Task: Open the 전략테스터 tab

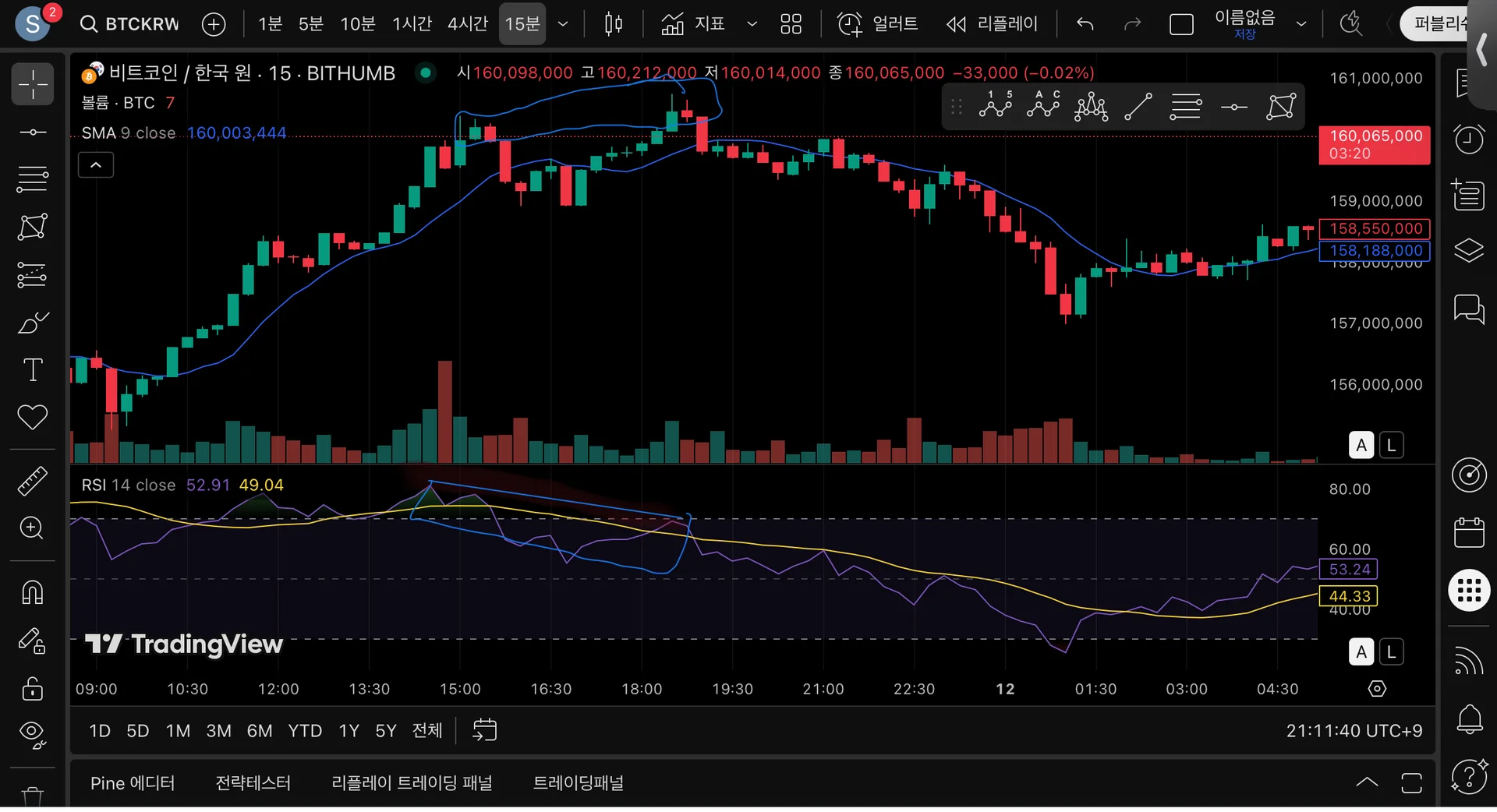Action: pyautogui.click(x=253, y=783)
